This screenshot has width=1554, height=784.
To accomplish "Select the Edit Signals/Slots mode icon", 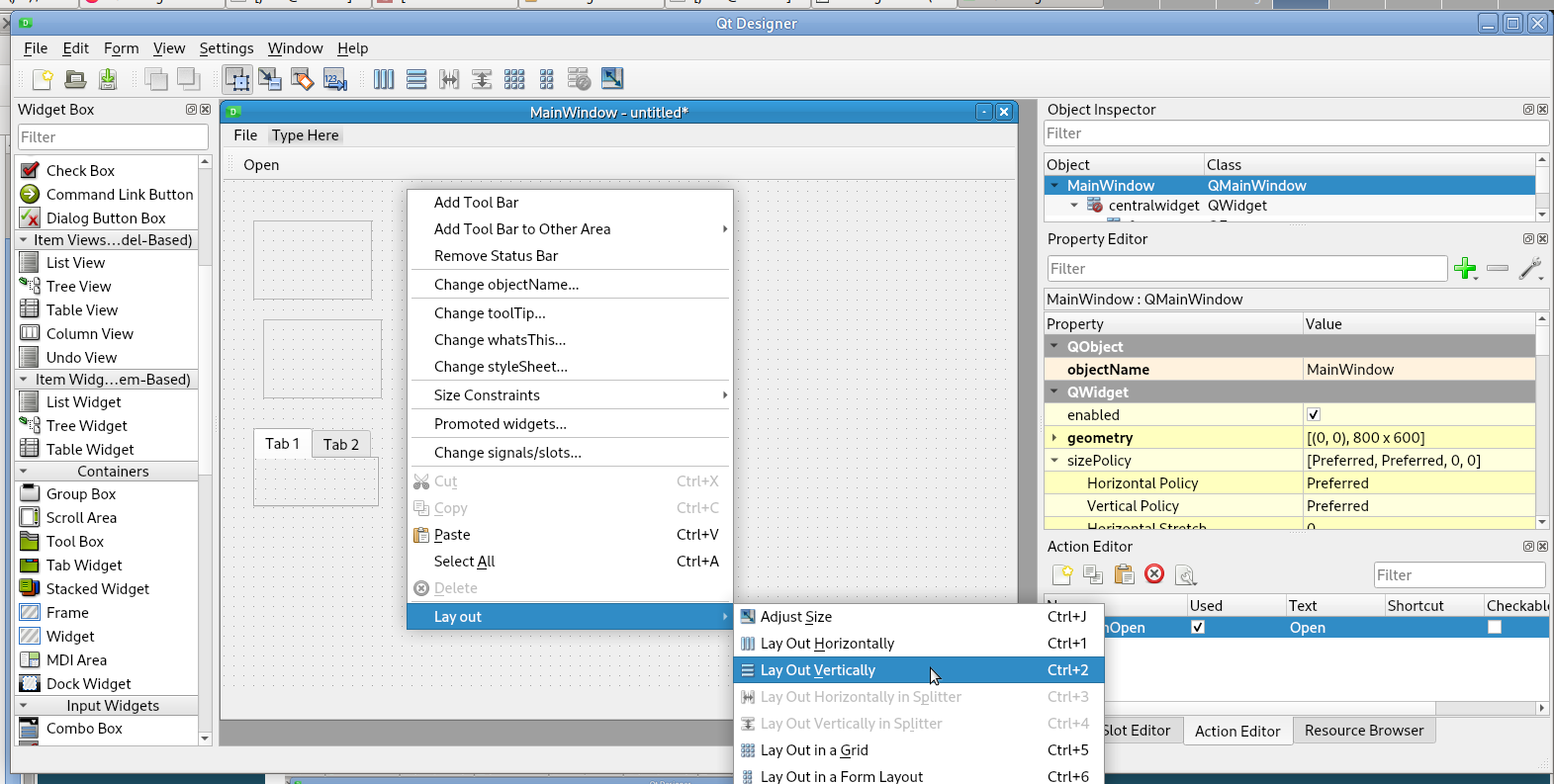I will tap(269, 79).
